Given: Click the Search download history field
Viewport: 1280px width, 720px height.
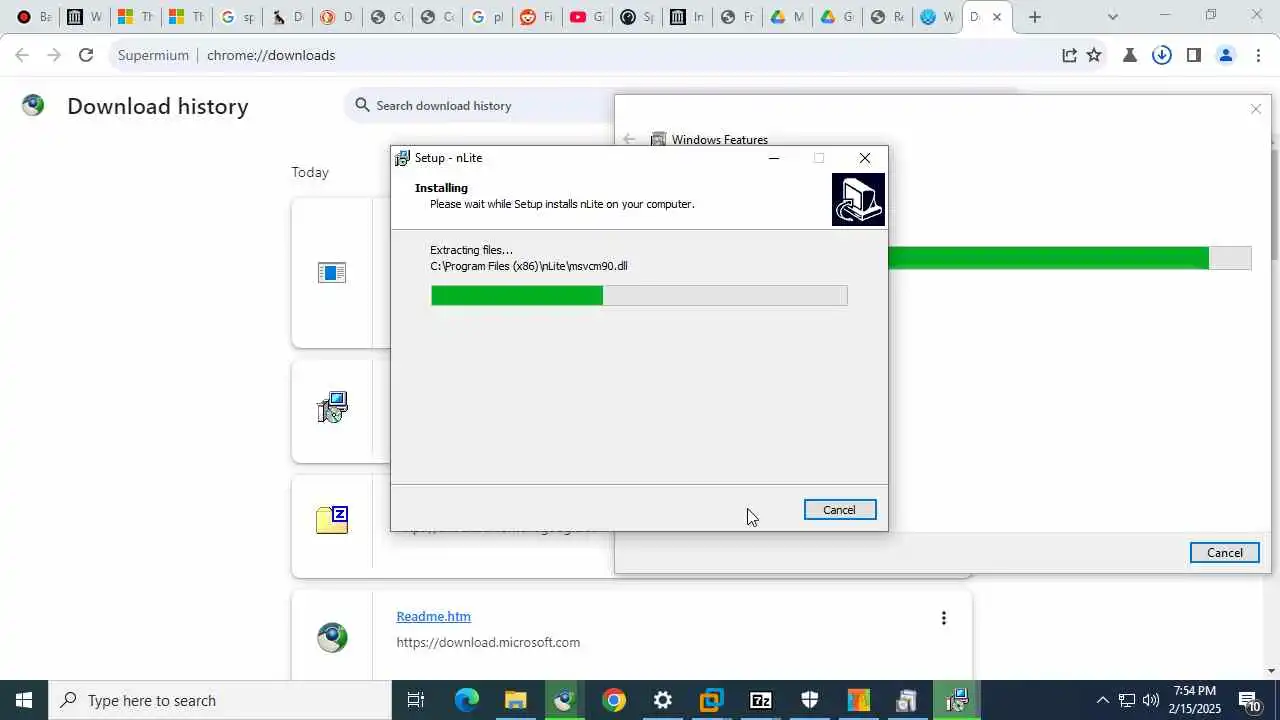Looking at the screenshot, I should coord(480,105).
